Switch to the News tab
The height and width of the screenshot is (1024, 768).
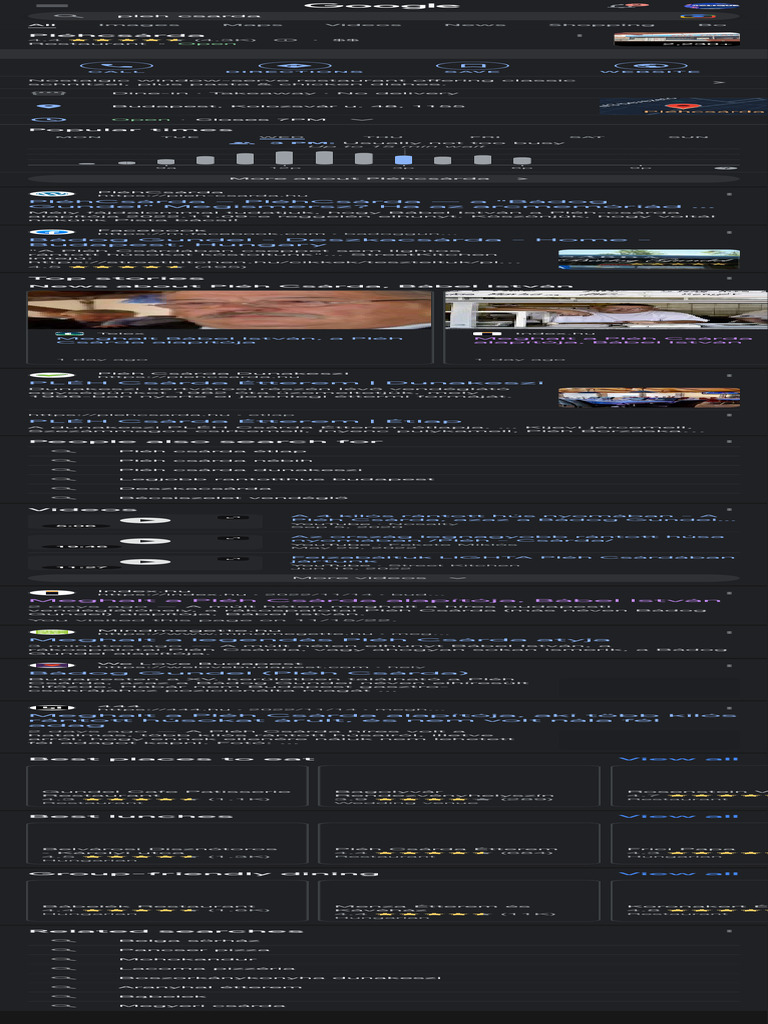pyautogui.click(x=475, y=25)
